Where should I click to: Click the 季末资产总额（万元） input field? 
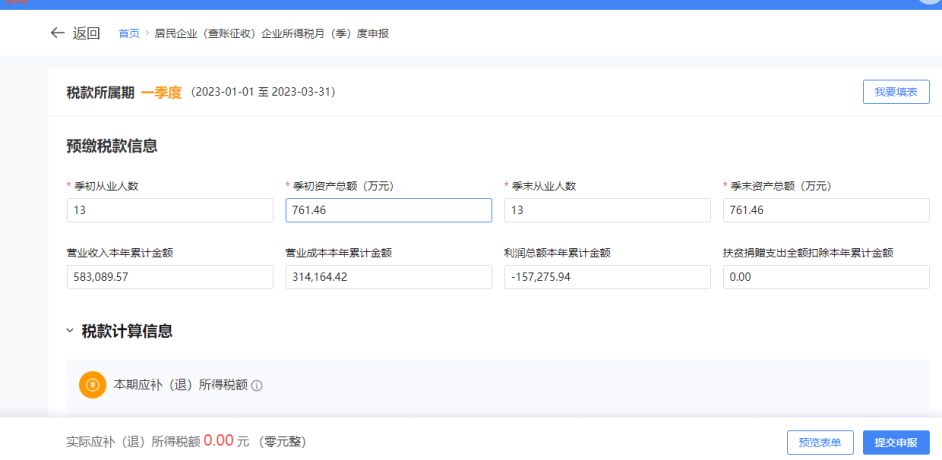826,211
